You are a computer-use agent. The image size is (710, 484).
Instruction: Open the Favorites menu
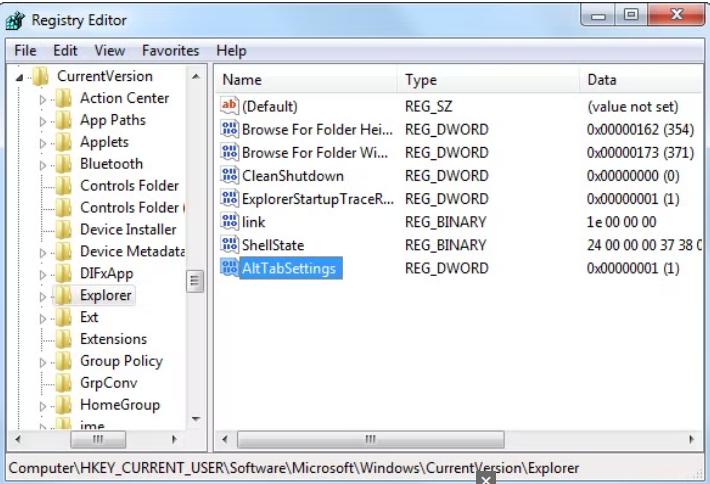pos(170,50)
